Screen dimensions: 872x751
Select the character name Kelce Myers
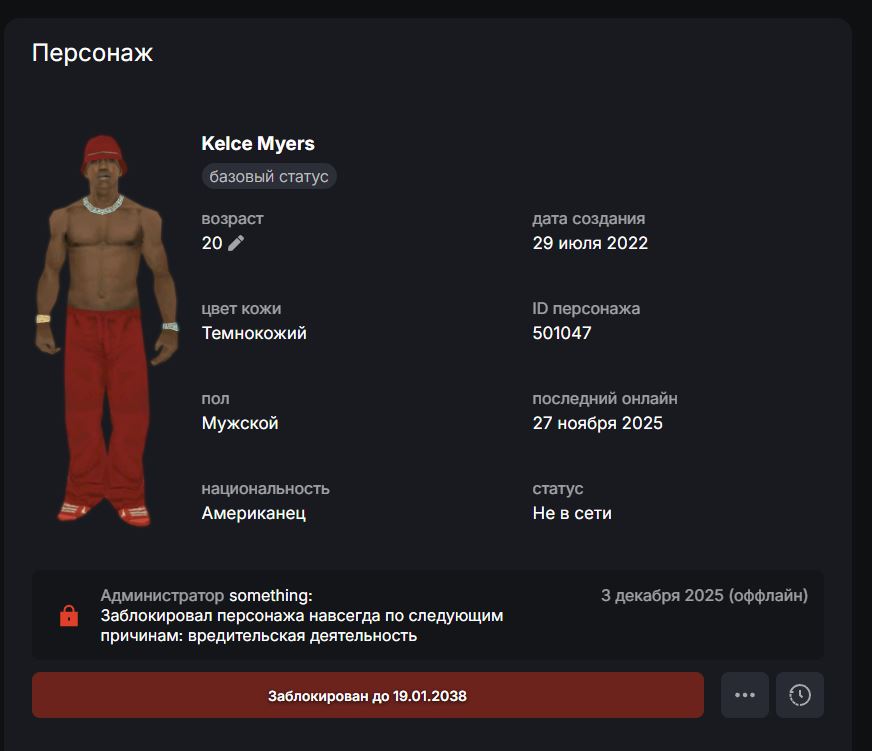[x=258, y=144]
